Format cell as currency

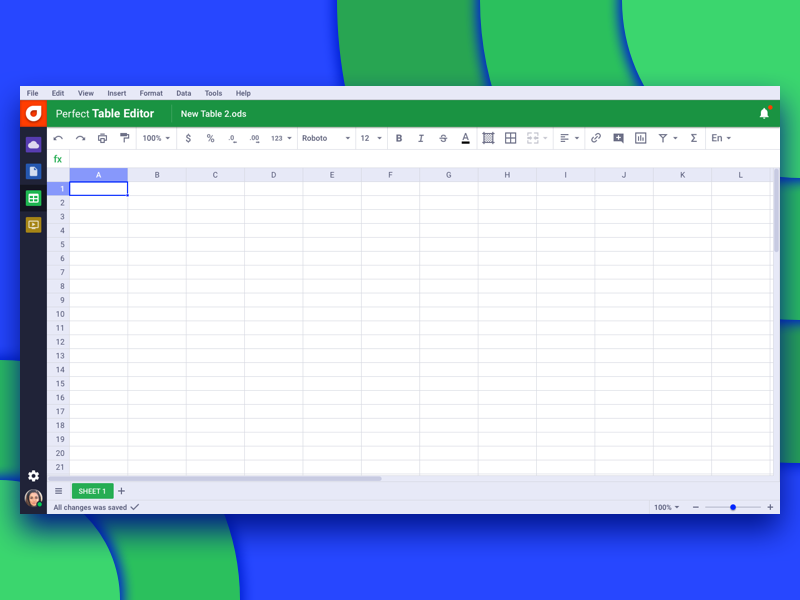(x=189, y=138)
